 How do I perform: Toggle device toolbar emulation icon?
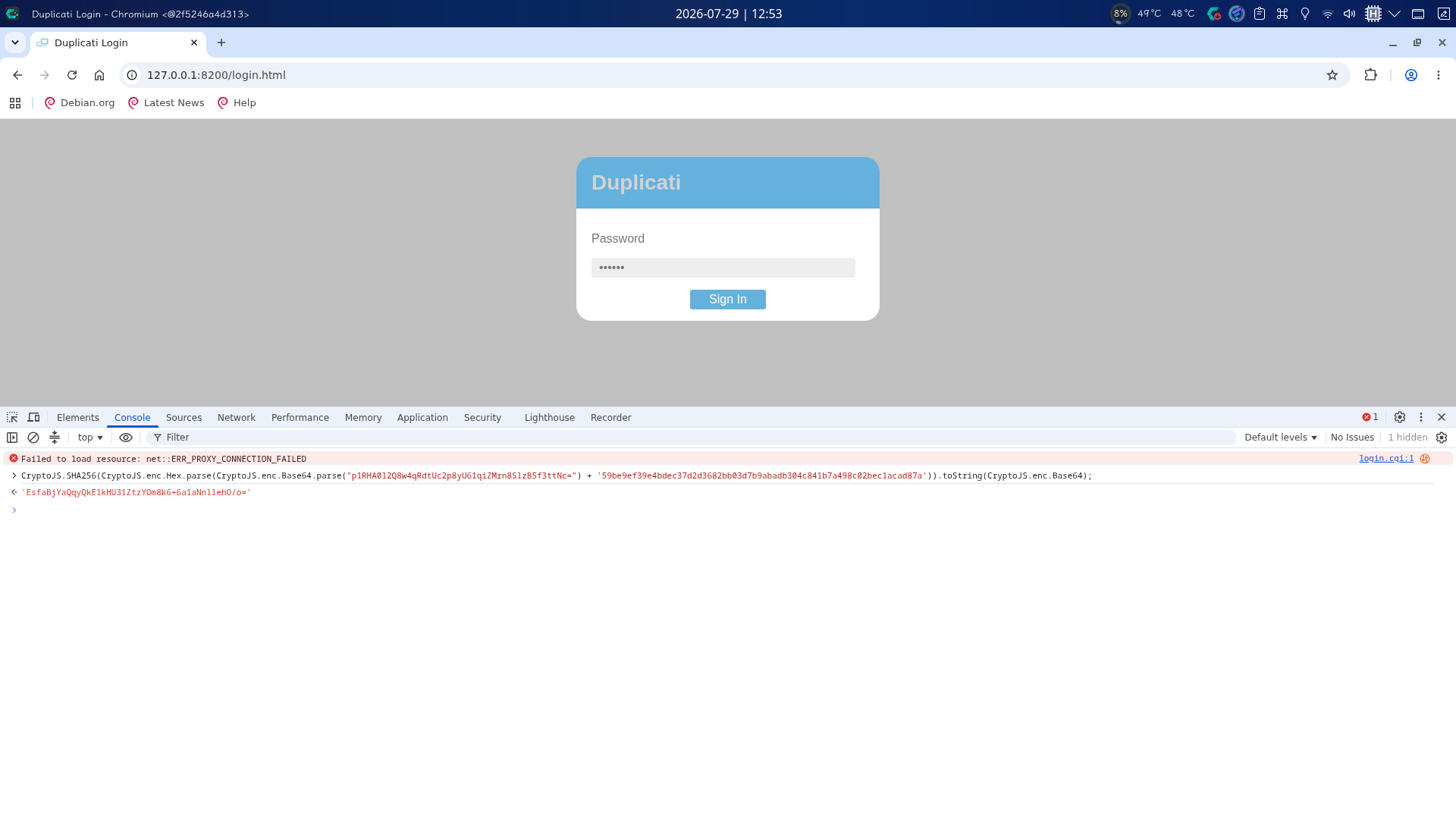click(33, 418)
